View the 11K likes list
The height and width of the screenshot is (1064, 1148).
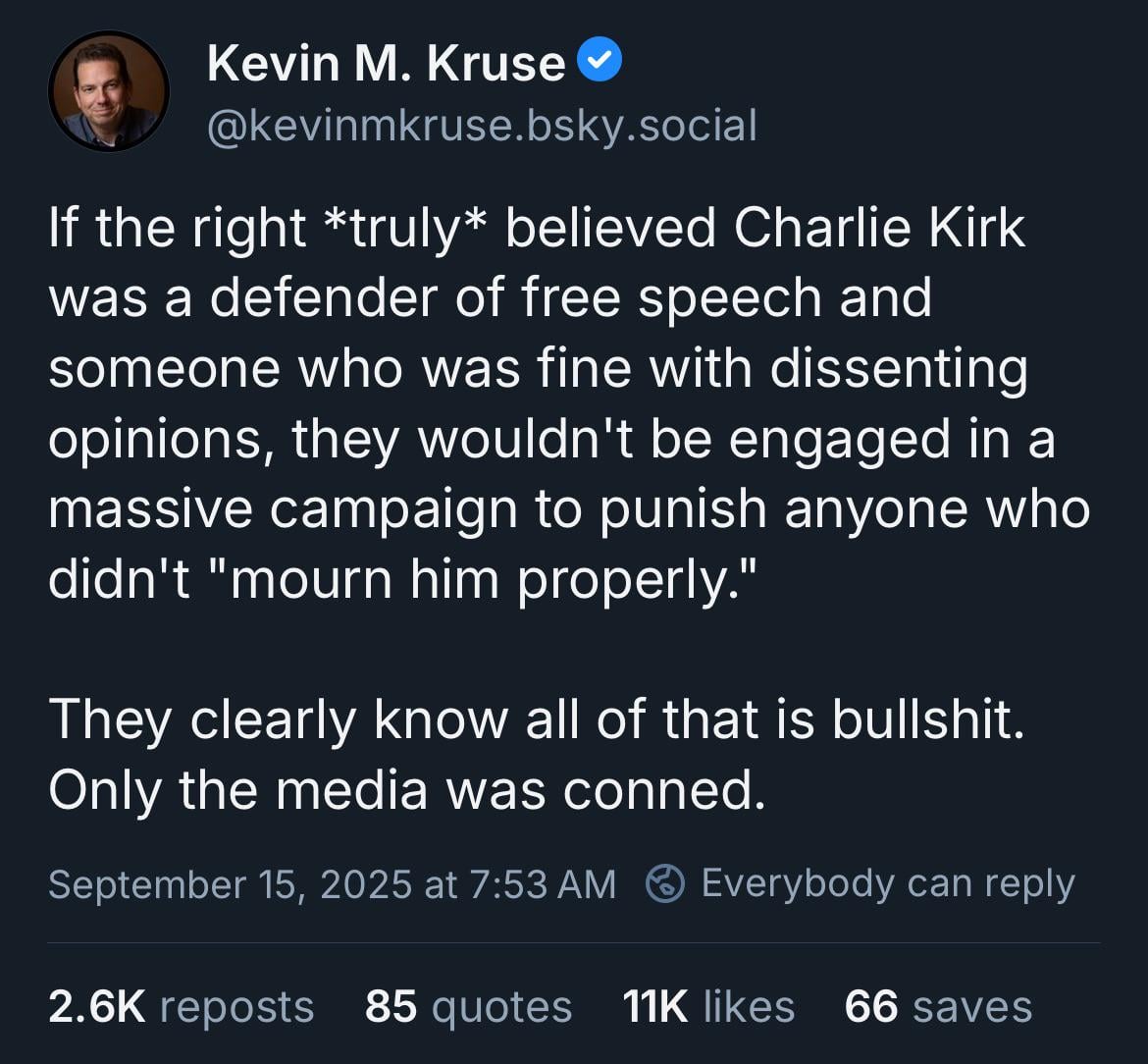click(x=708, y=1006)
